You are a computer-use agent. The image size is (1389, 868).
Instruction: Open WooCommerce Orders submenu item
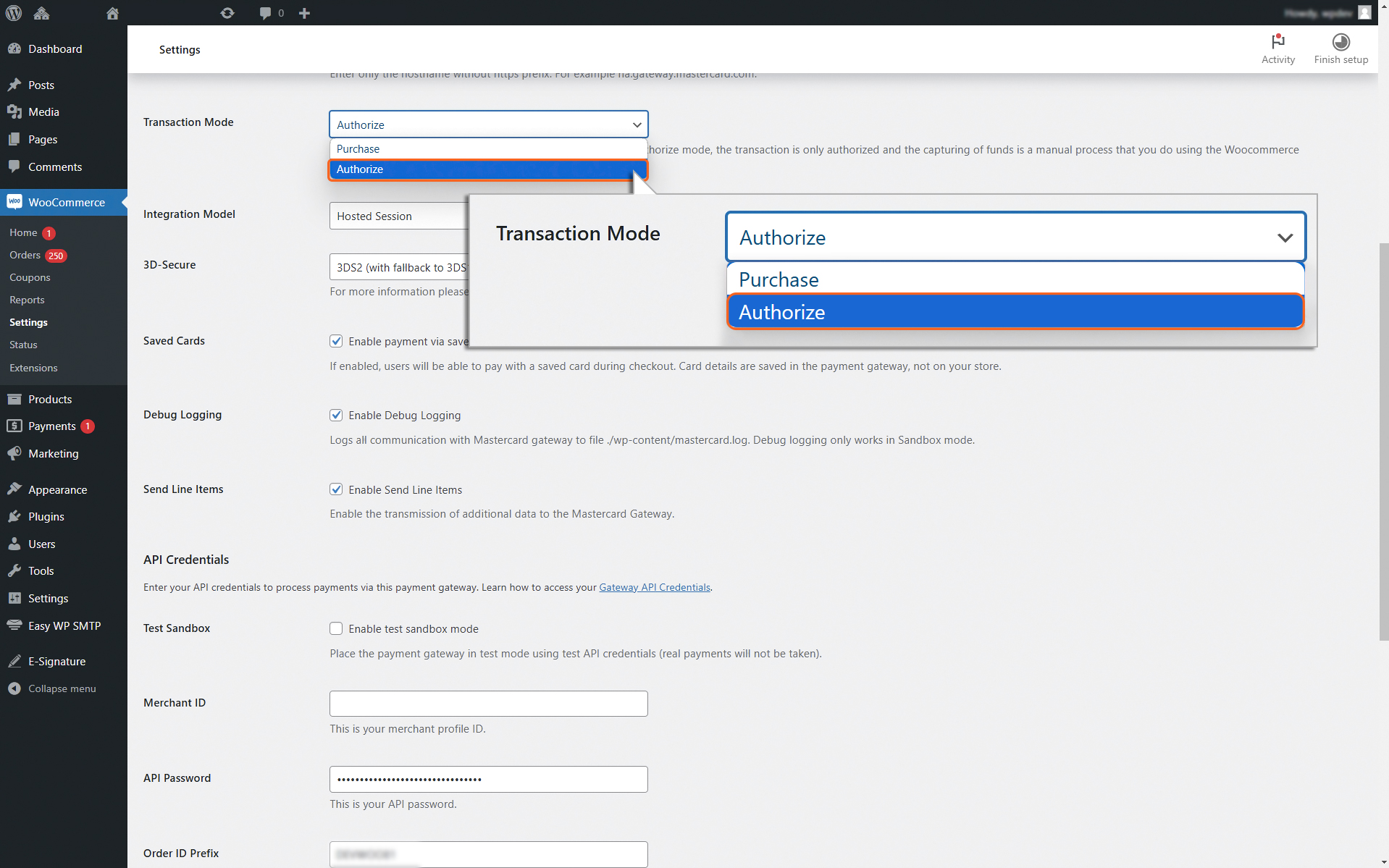pos(25,255)
